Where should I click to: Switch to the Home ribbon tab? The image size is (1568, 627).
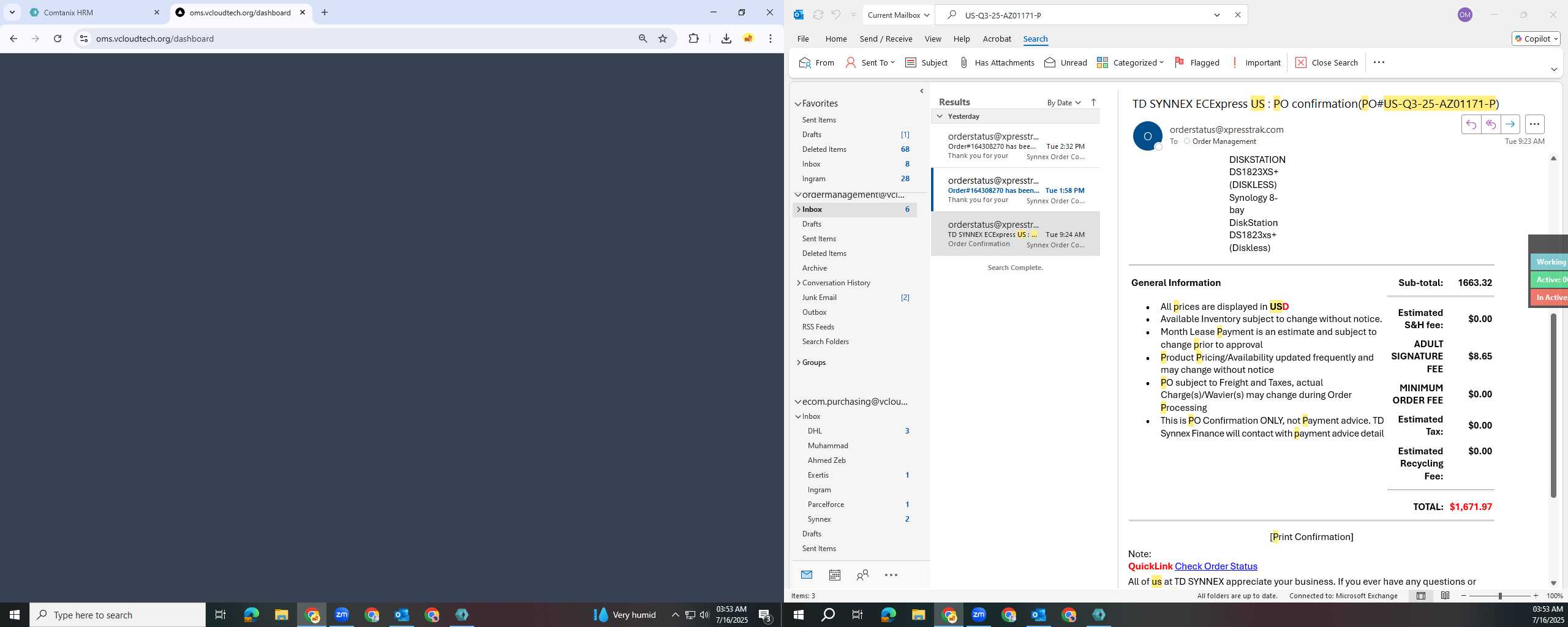click(836, 39)
